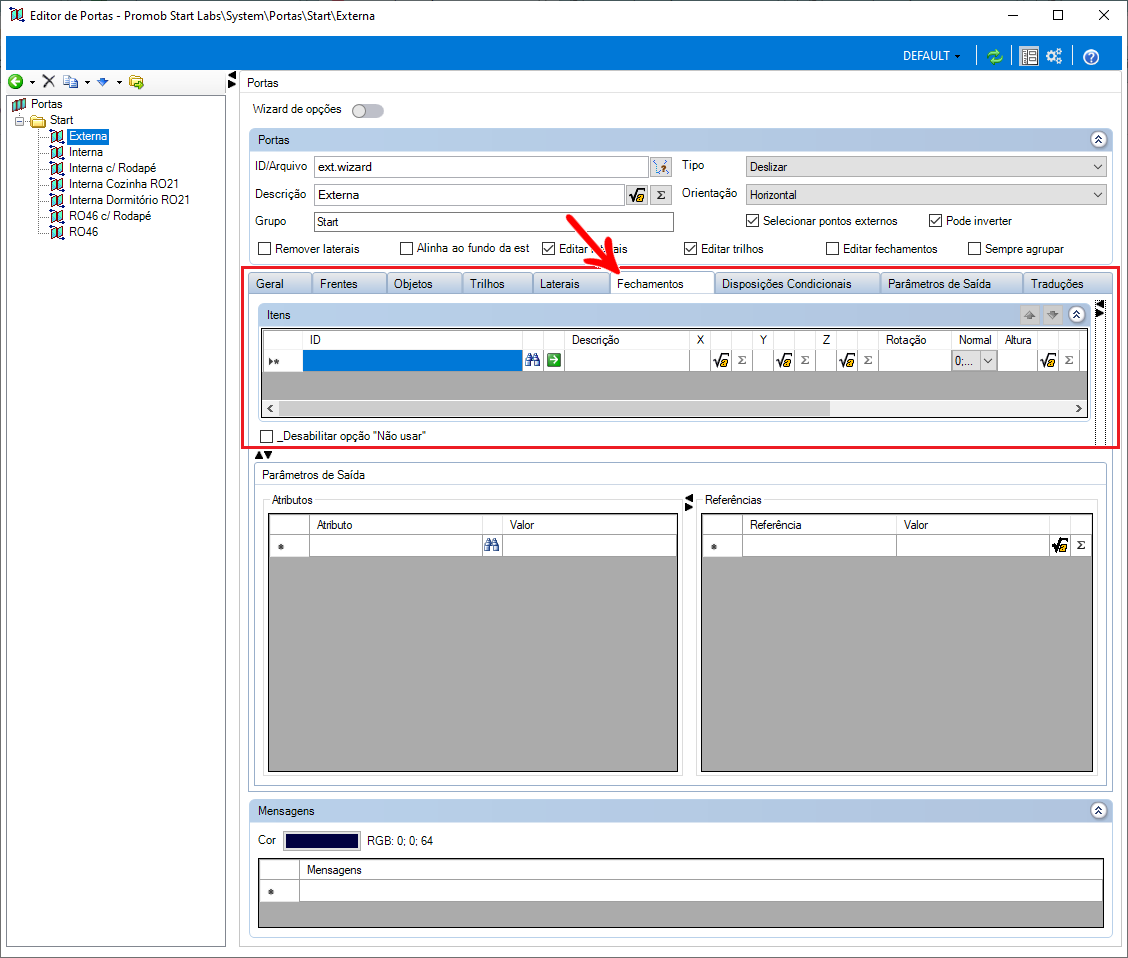Click binoculars search icon in Itens row
Viewport: 1128px width, 958px height.
(532, 360)
